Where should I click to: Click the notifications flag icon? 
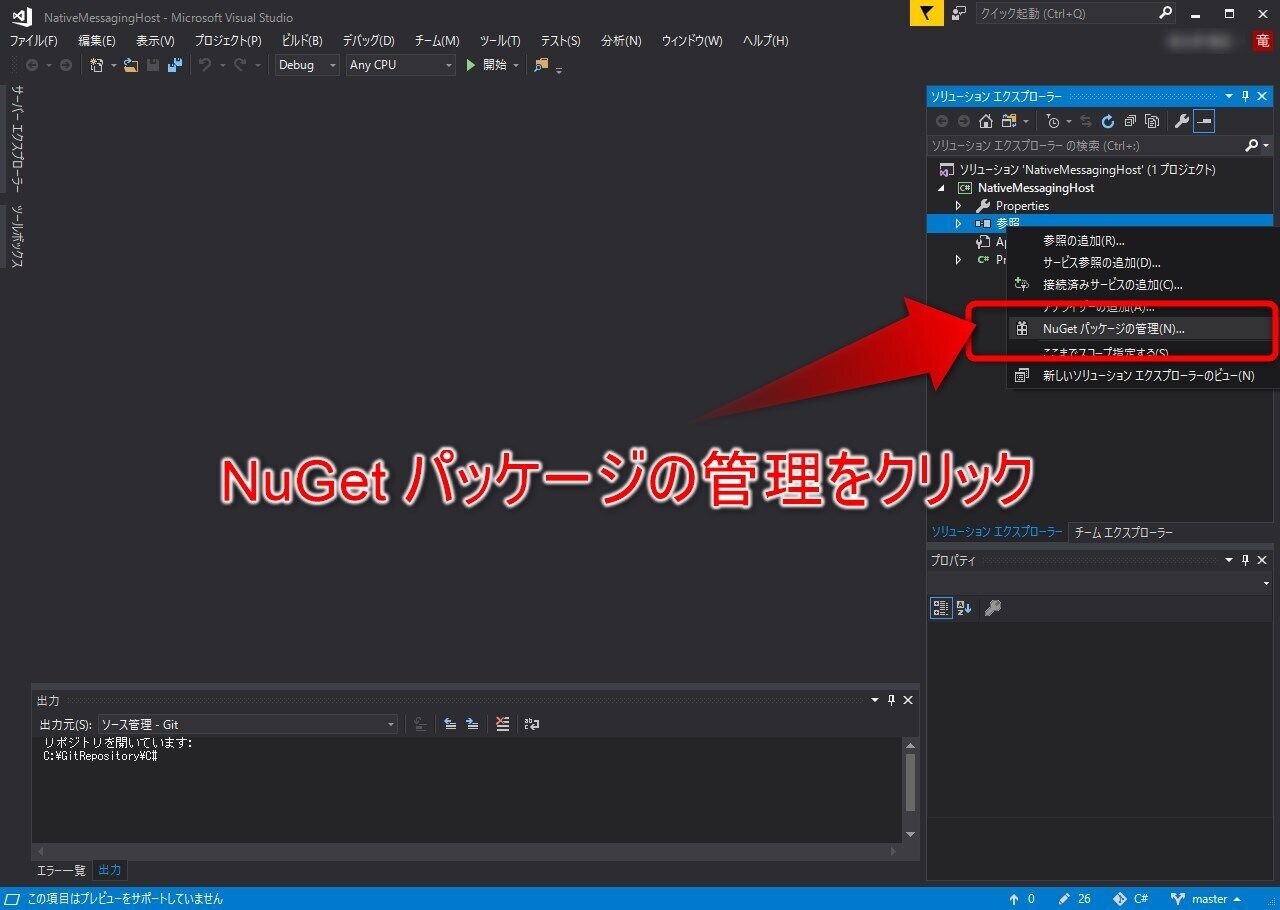[927, 13]
